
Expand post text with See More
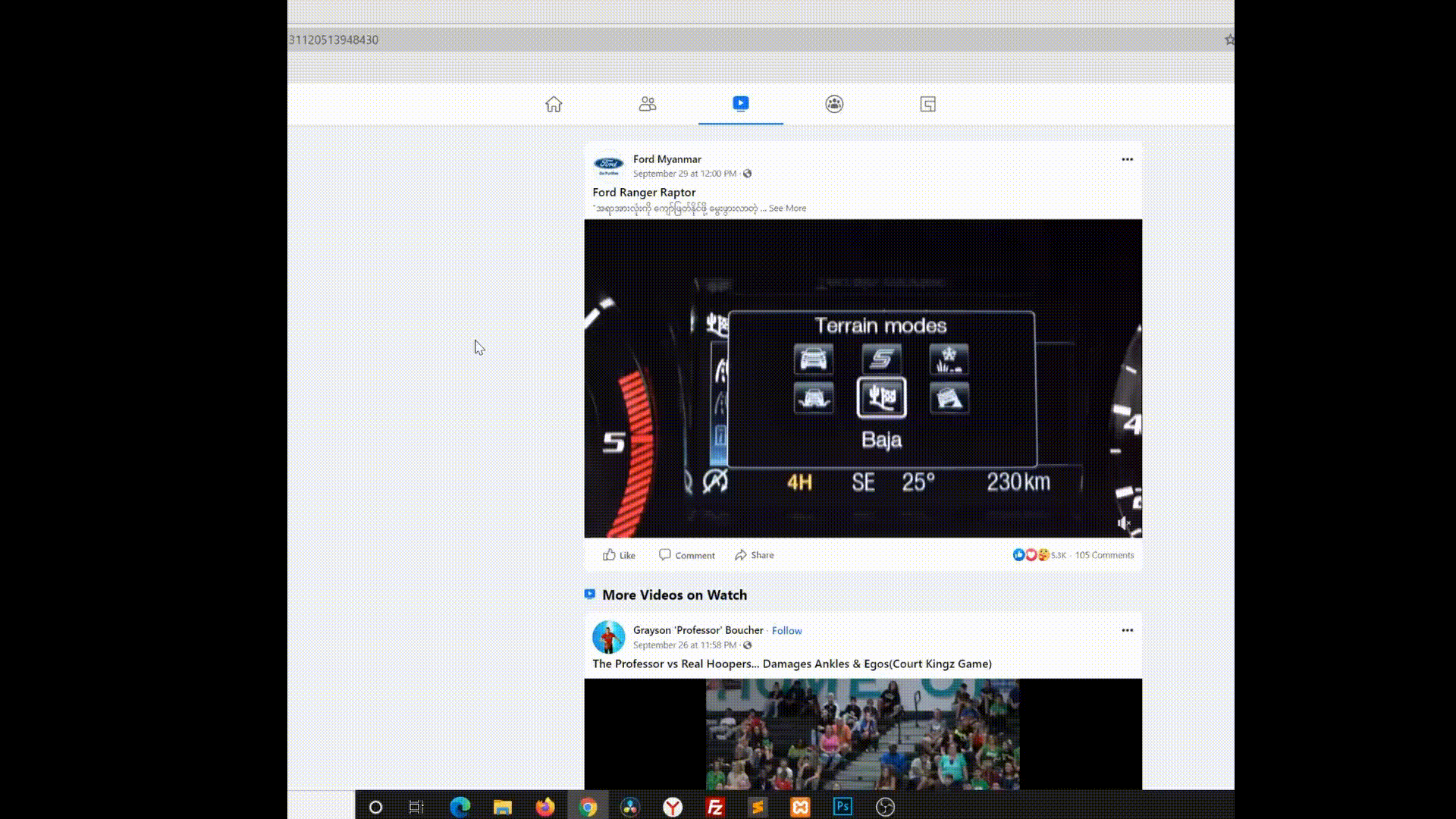coord(787,208)
